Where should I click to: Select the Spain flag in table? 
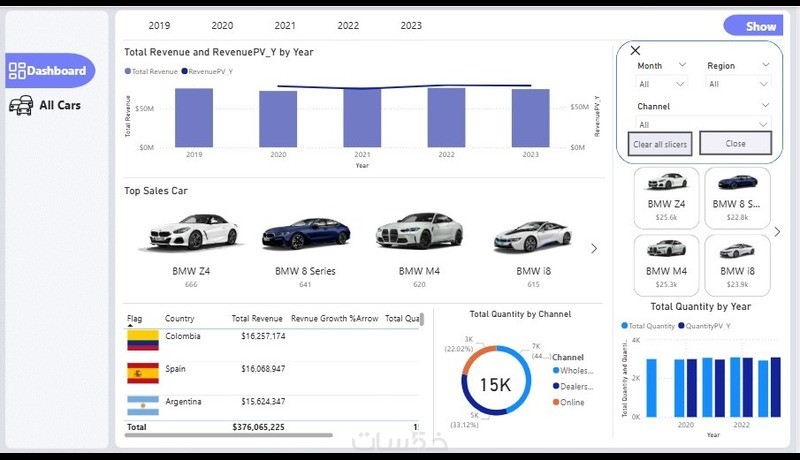(x=143, y=373)
